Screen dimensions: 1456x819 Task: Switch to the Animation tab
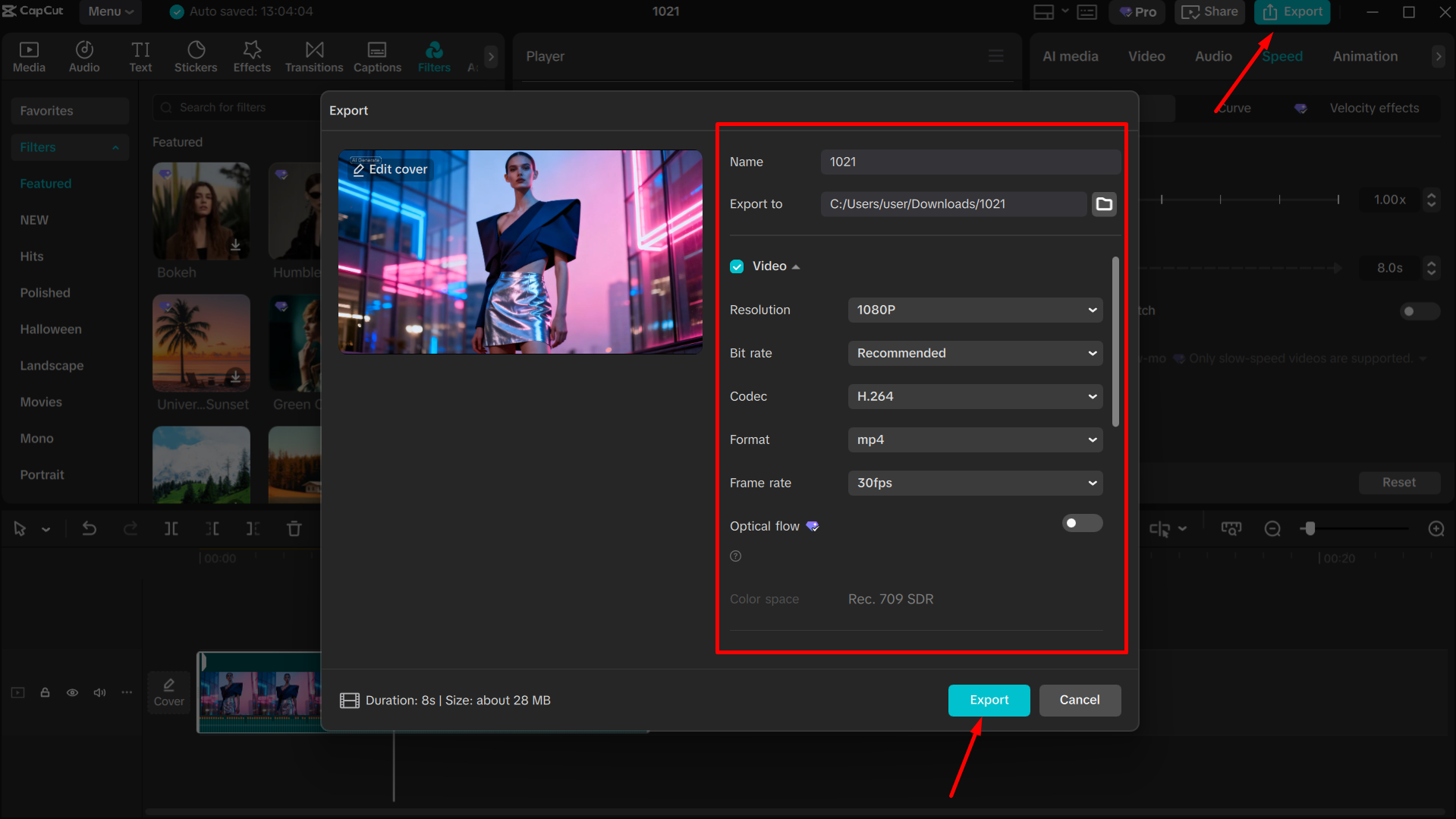(1365, 55)
